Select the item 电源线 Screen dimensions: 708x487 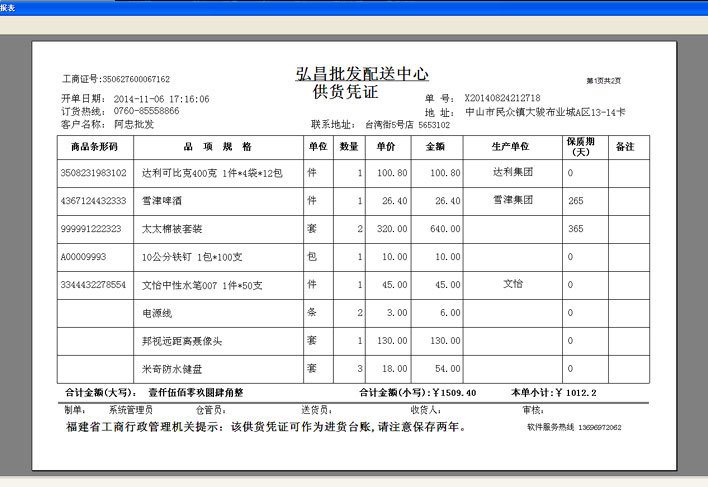(x=157, y=313)
